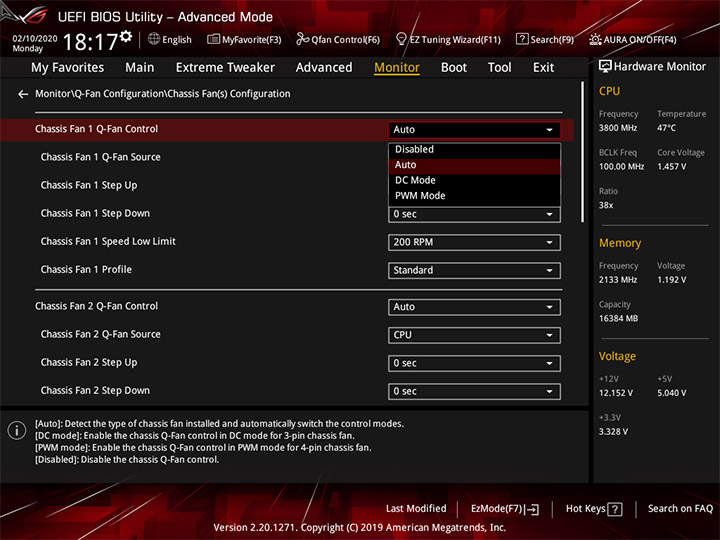Open the Chassis Fan 1 Step Down dropdown
Image resolution: width=720 pixels, height=540 pixels.
tap(474, 214)
